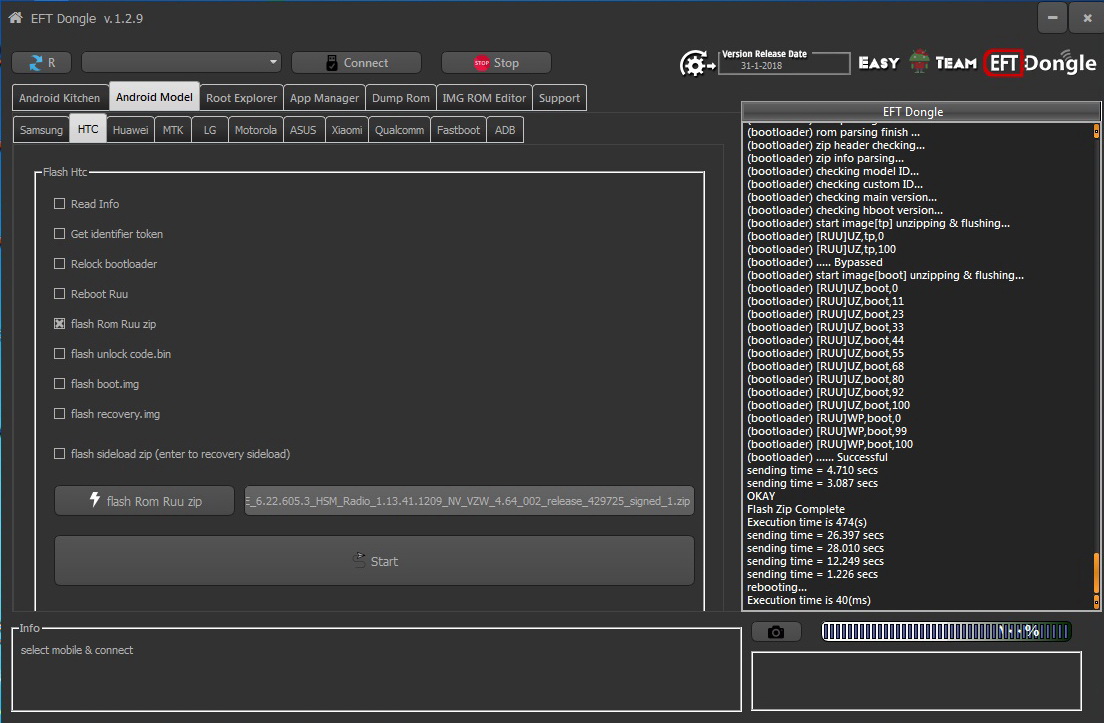This screenshot has height=723, width=1104.
Task: Click the EFT Dongle log panel header
Action: (920, 111)
